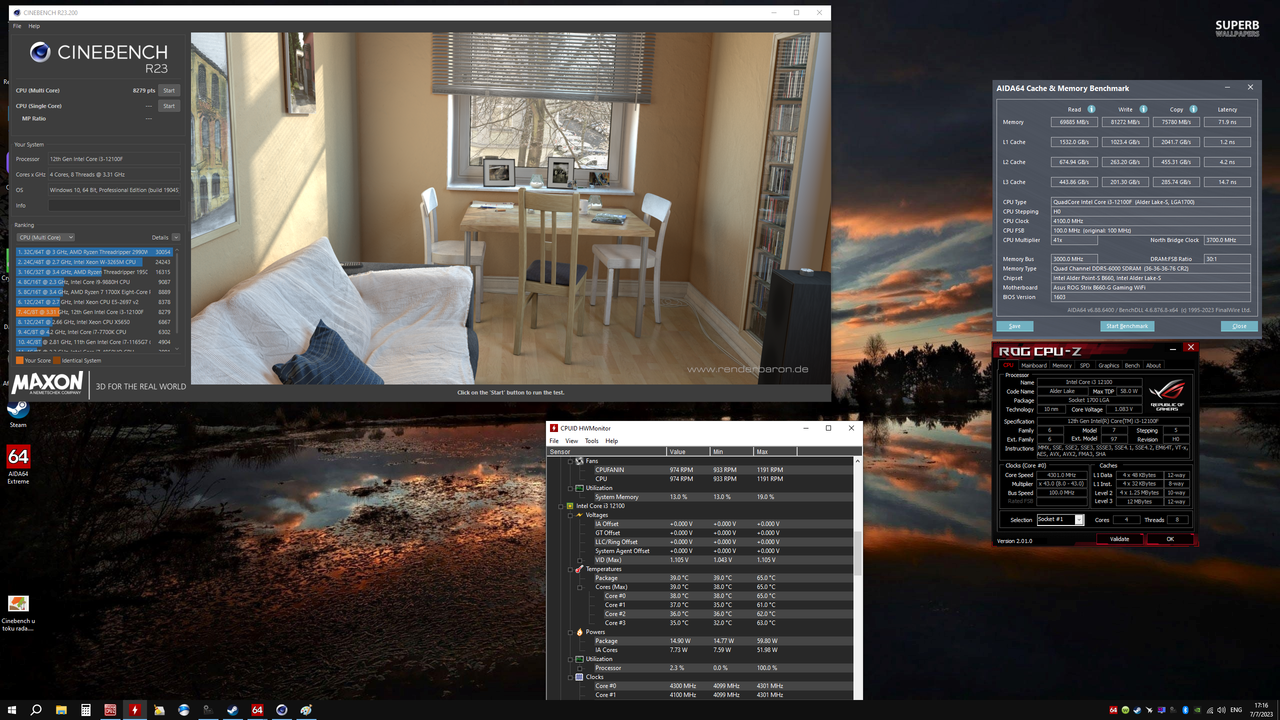Open HWMonitor File menu
This screenshot has height=720, width=1280.
[x=554, y=441]
